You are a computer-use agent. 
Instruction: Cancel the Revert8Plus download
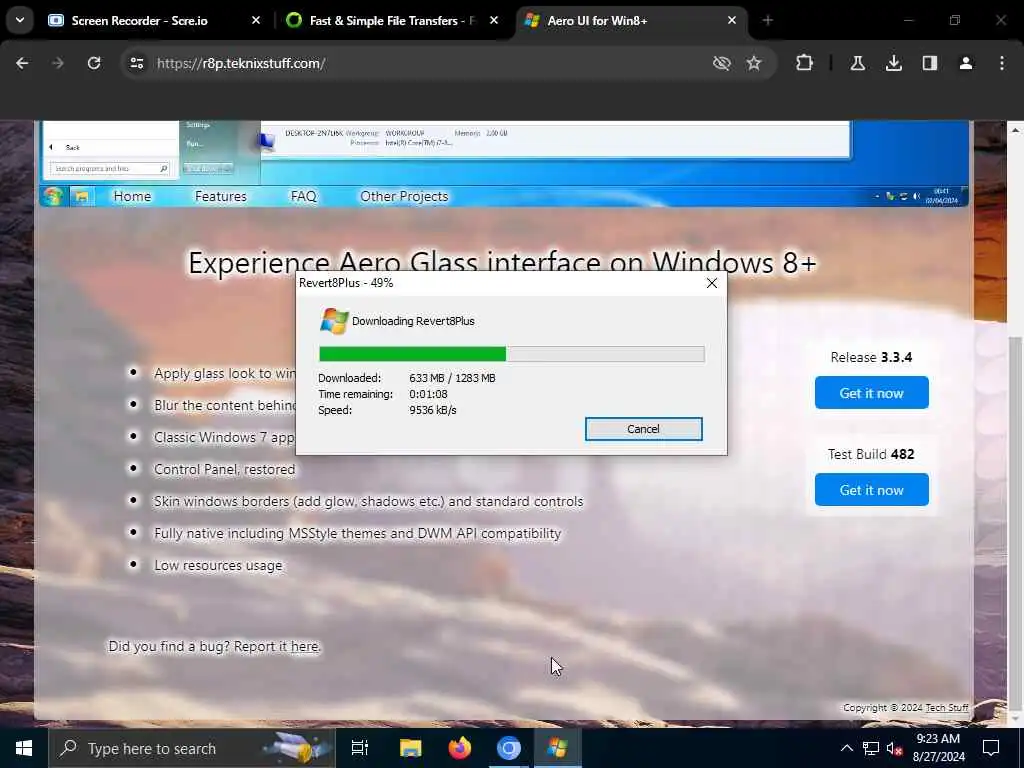pos(643,429)
